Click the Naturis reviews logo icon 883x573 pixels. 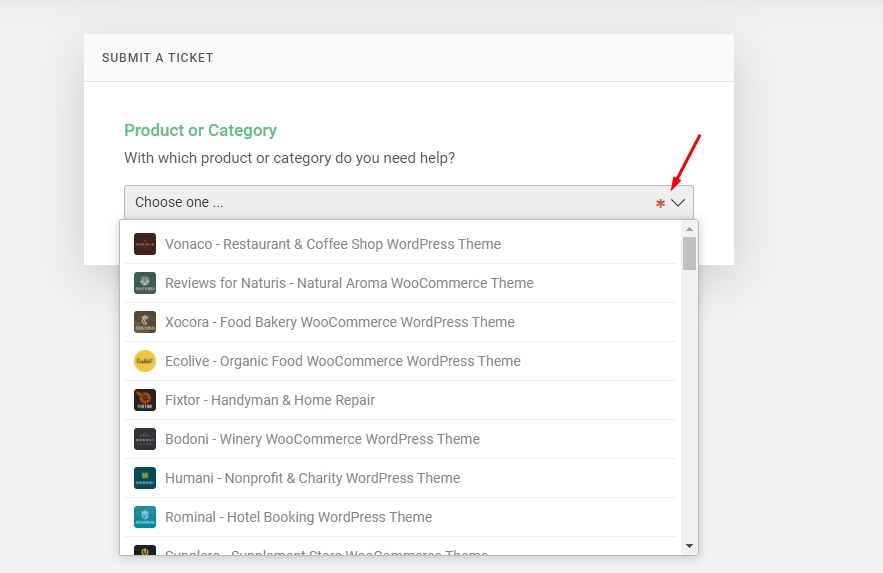tap(145, 283)
